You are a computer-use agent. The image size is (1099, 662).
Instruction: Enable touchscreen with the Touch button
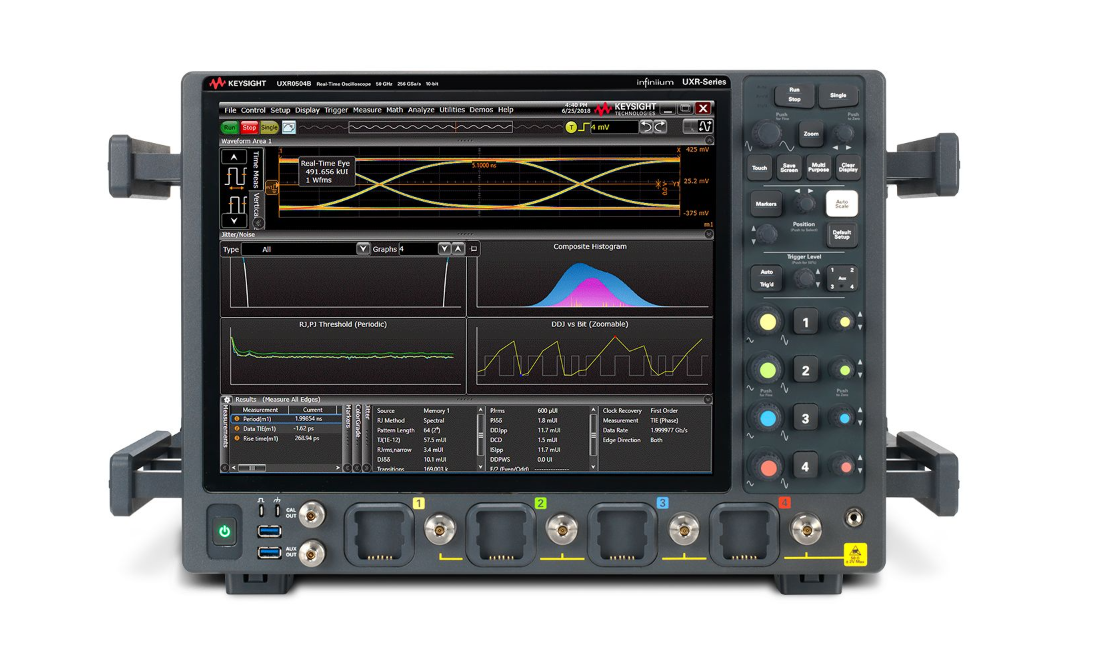pyautogui.click(x=759, y=168)
